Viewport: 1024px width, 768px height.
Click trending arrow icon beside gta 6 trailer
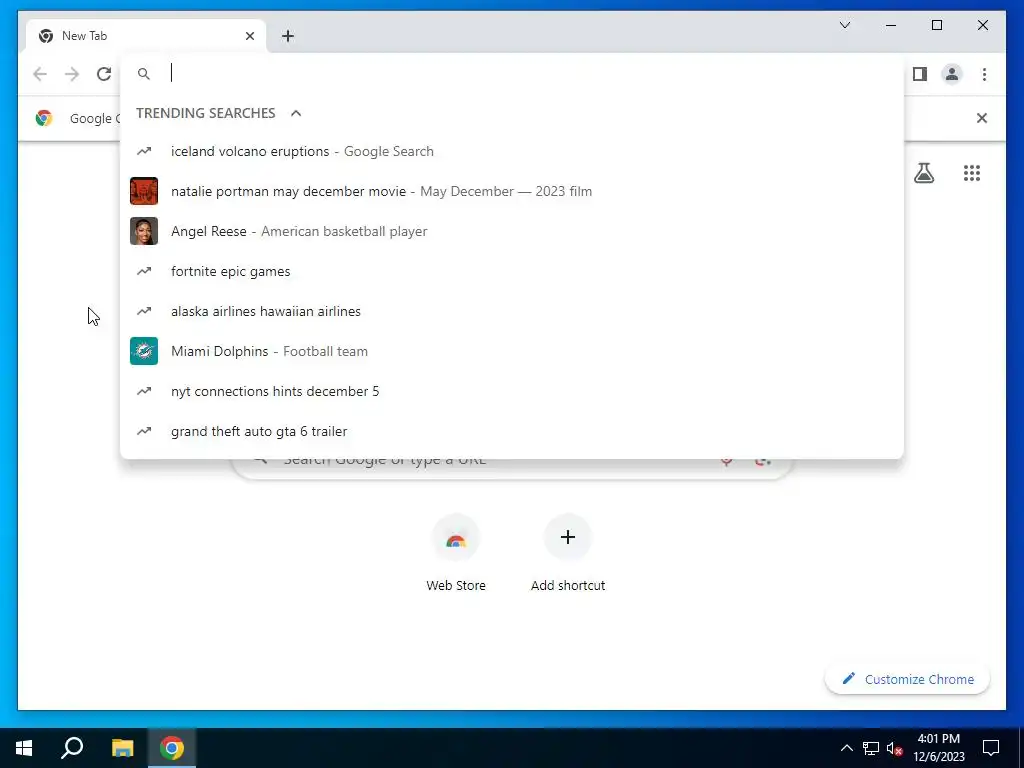(x=144, y=431)
